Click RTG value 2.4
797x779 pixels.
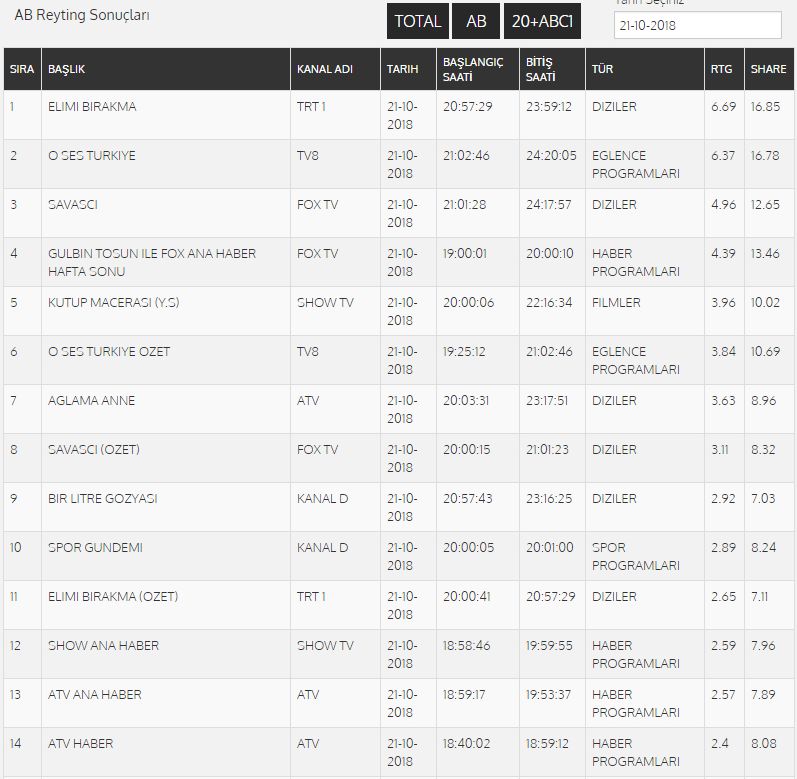(x=720, y=743)
